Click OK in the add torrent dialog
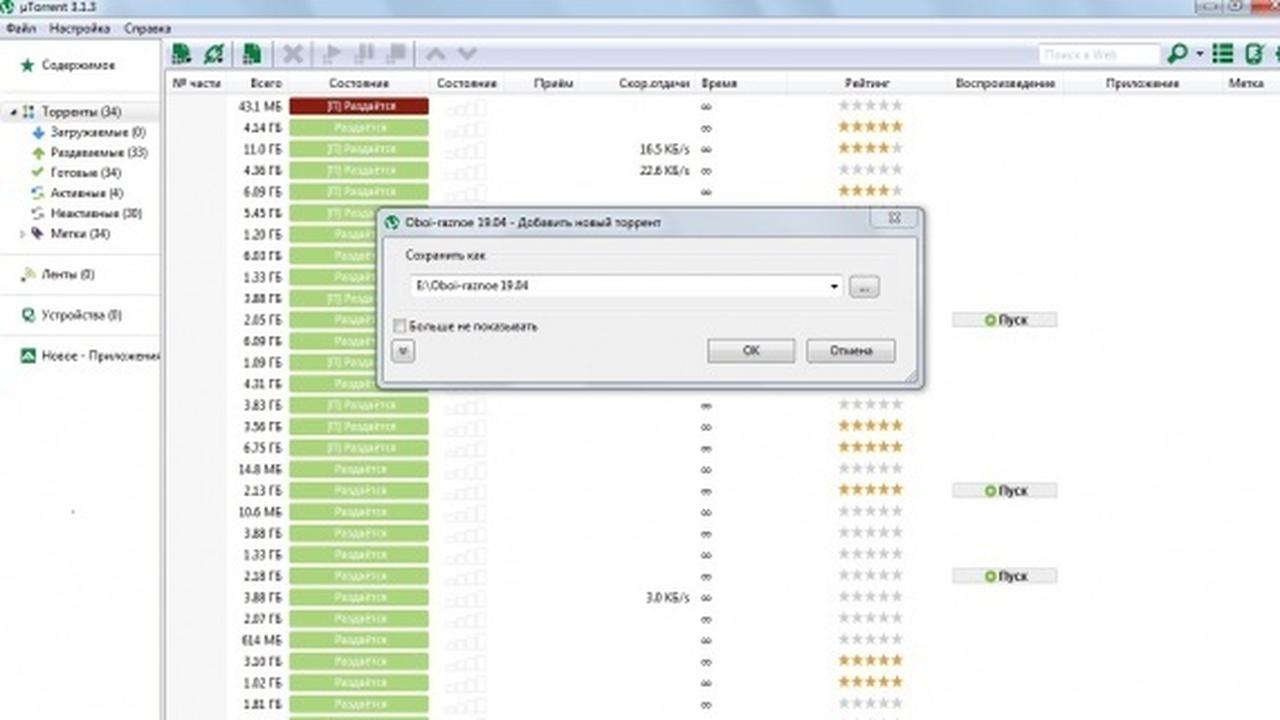 [x=751, y=351]
